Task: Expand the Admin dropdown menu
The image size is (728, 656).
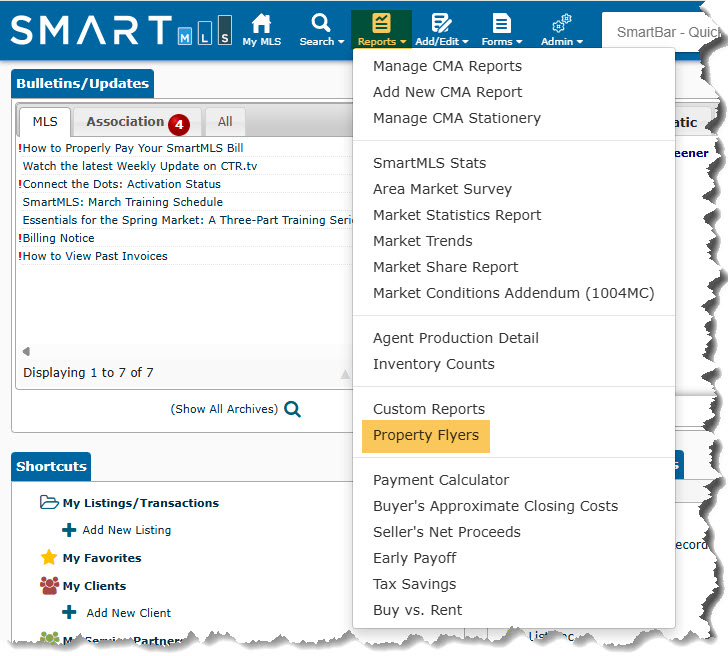Action: pyautogui.click(x=562, y=41)
